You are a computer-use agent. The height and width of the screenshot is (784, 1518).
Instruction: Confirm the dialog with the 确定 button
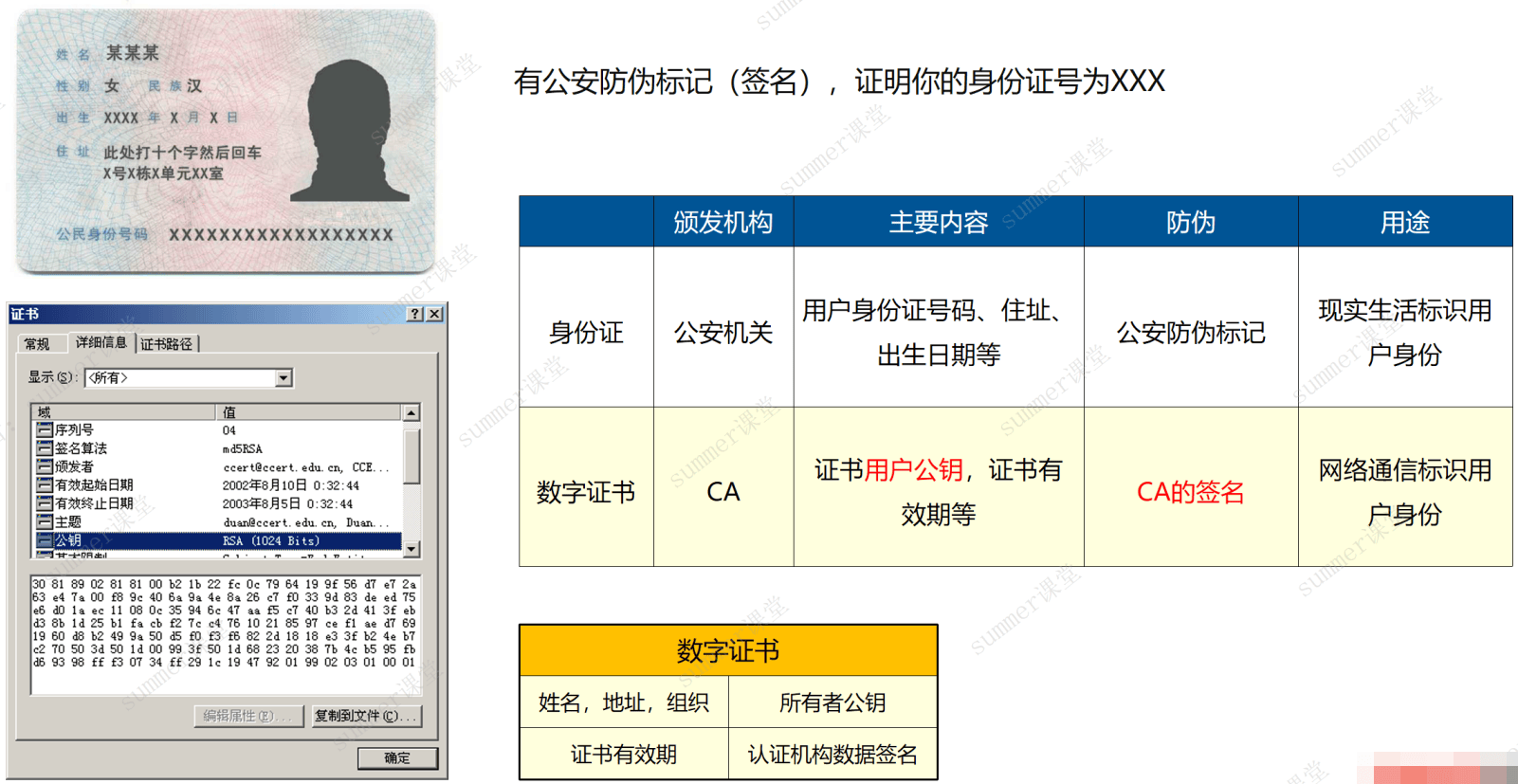point(397,758)
